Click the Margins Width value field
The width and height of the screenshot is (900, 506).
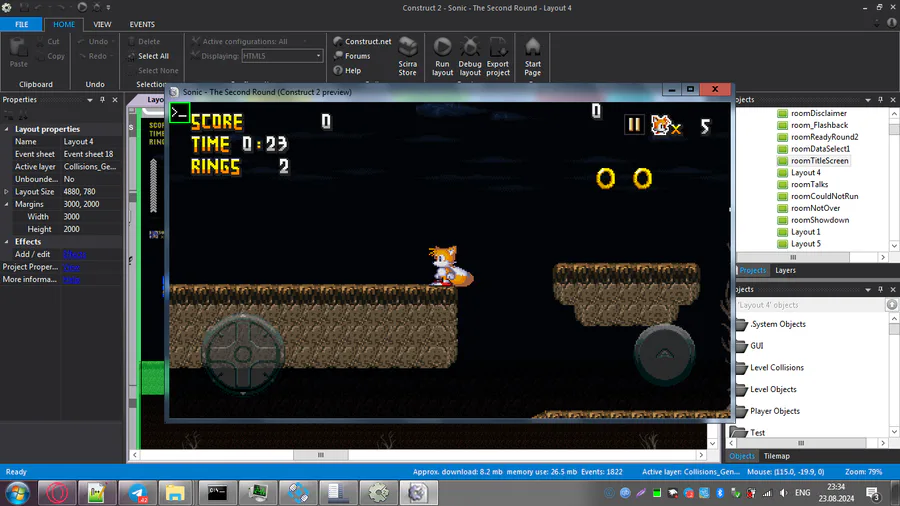[x=91, y=216]
